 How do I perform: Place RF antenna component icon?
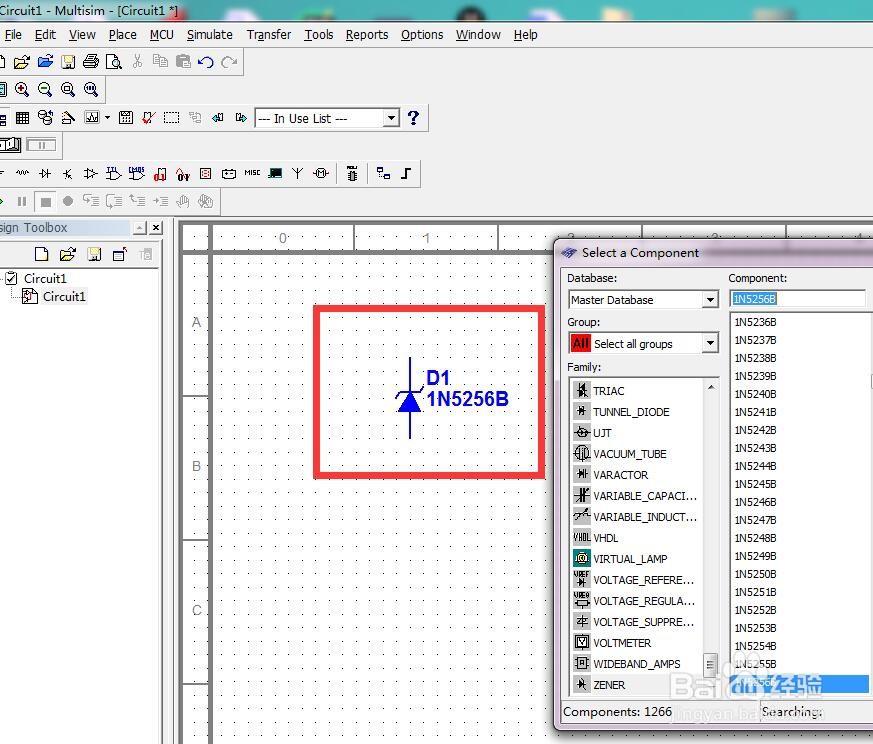pyautogui.click(x=298, y=174)
